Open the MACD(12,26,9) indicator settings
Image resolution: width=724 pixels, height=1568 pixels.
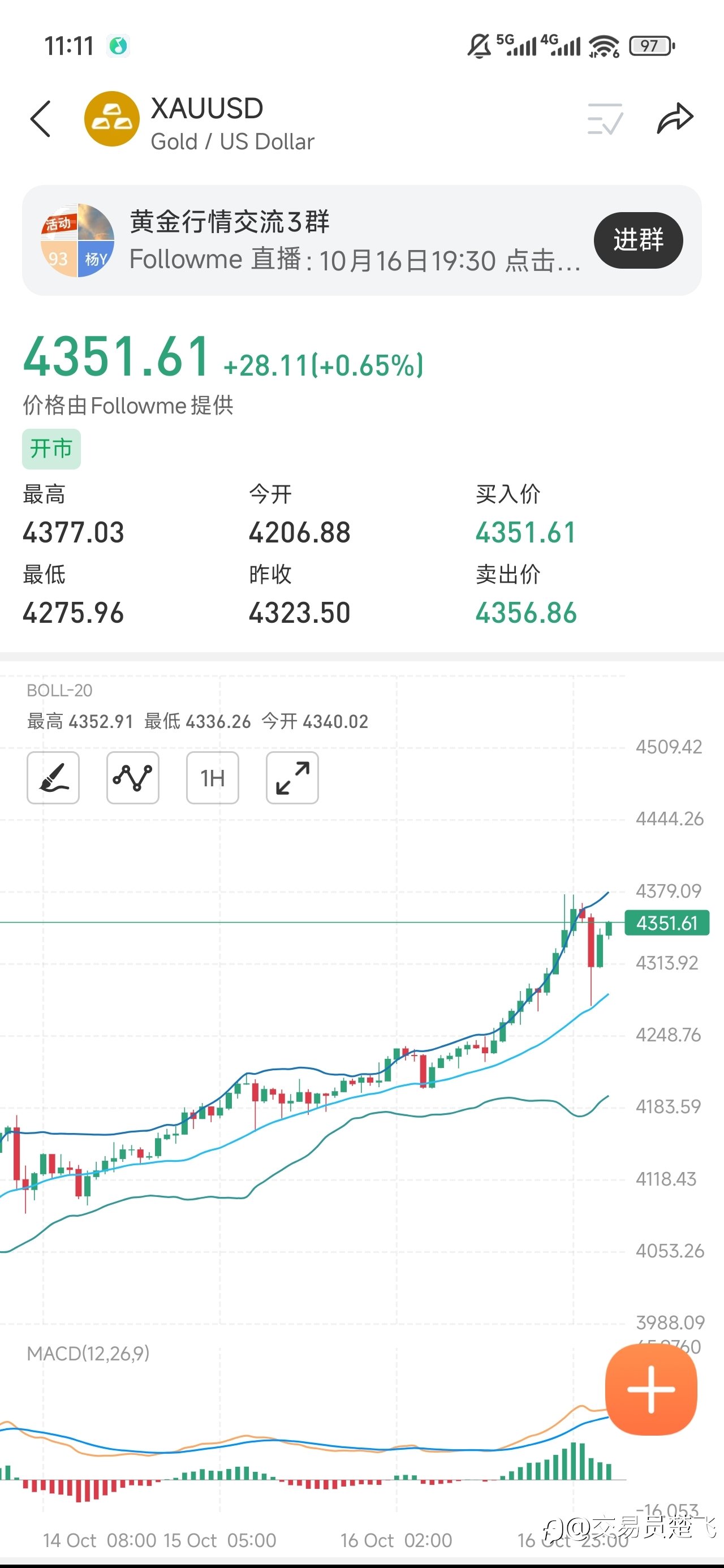pyautogui.click(x=88, y=1353)
